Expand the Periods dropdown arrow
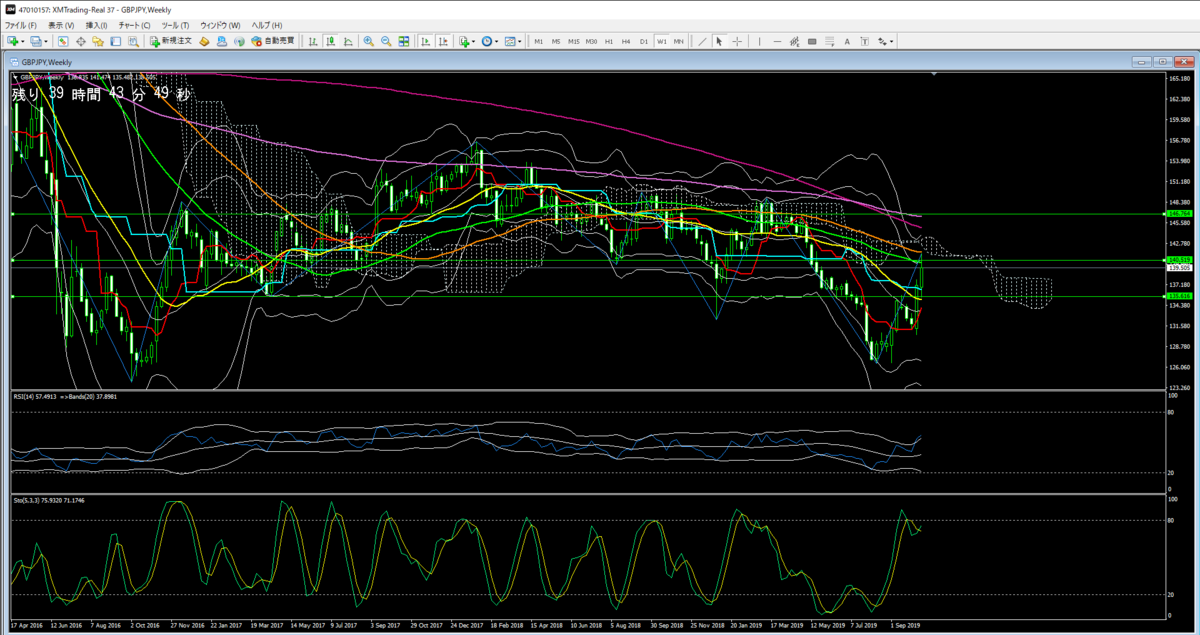 497,41
